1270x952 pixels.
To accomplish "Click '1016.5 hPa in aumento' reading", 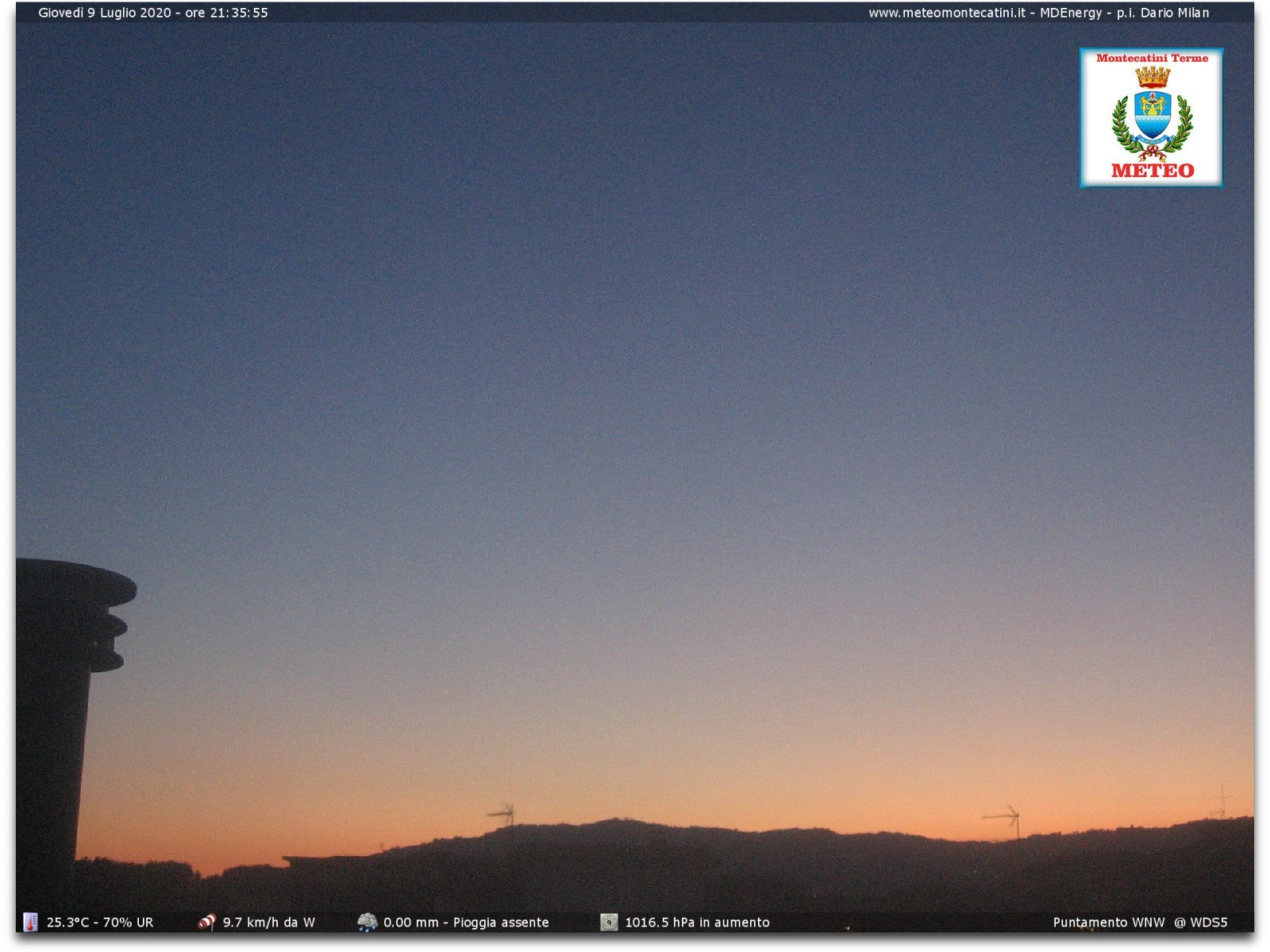I will coord(697,923).
